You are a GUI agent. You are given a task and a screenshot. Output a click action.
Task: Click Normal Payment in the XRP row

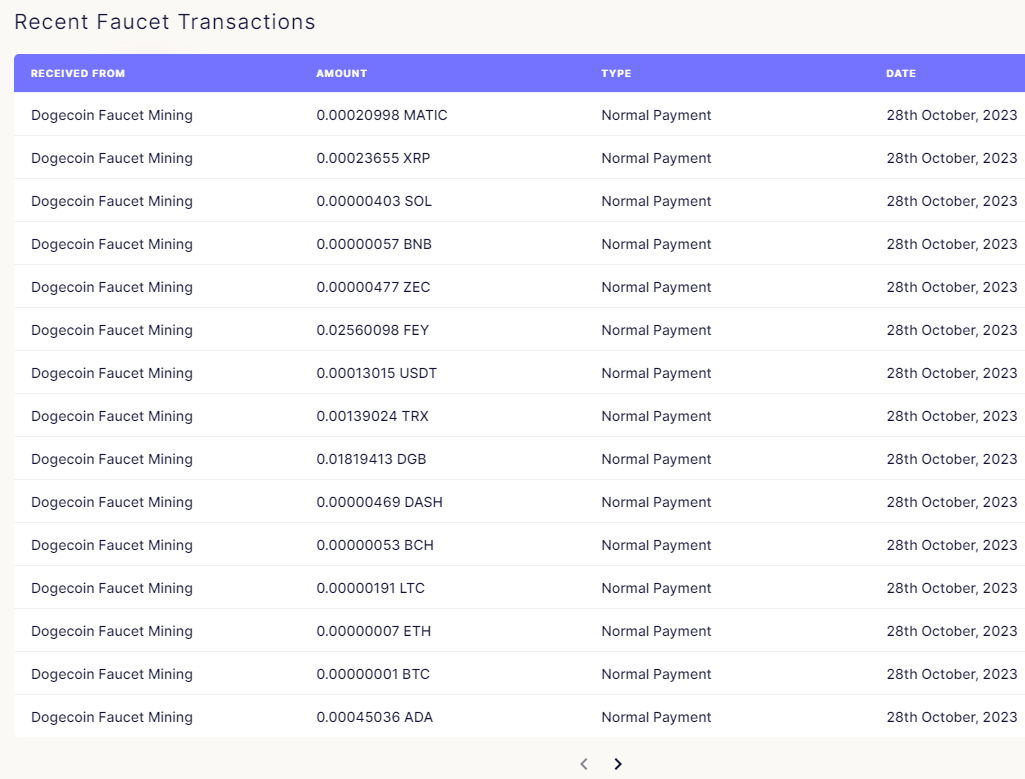tap(656, 158)
